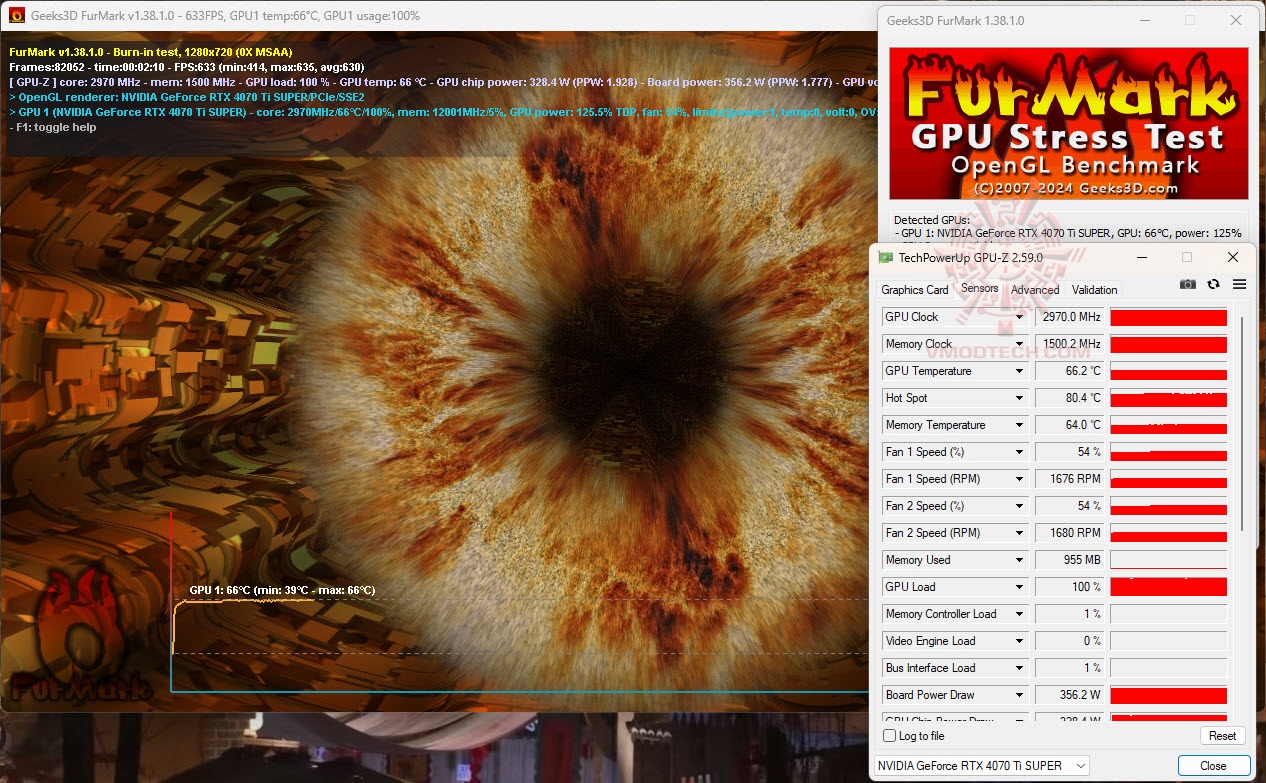Click the GPU Clock red history graph

(1168, 317)
